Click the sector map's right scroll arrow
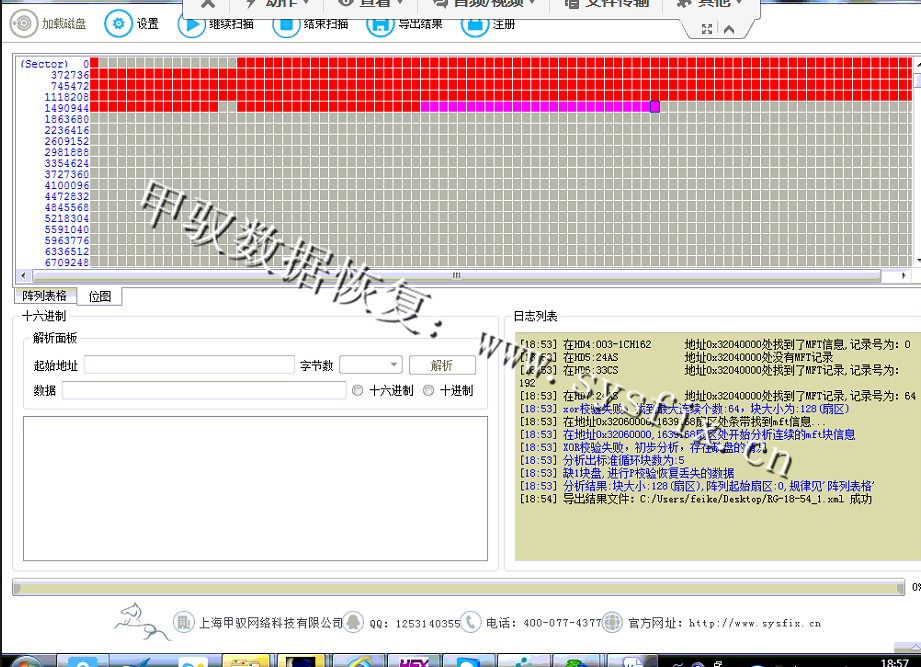This screenshot has height=667, width=921. pos(903,275)
